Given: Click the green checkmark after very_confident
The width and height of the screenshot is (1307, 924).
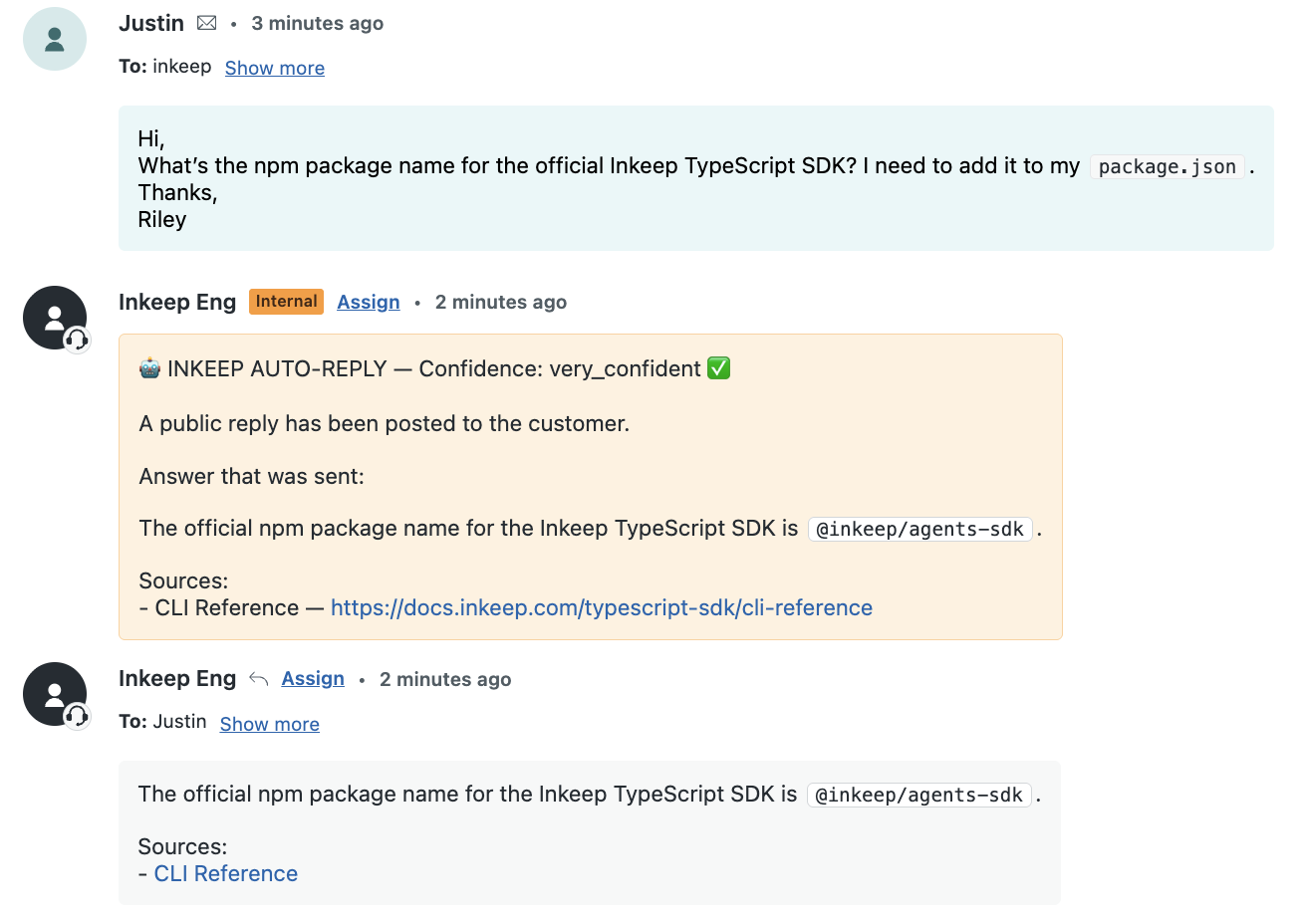Looking at the screenshot, I should click(x=718, y=368).
